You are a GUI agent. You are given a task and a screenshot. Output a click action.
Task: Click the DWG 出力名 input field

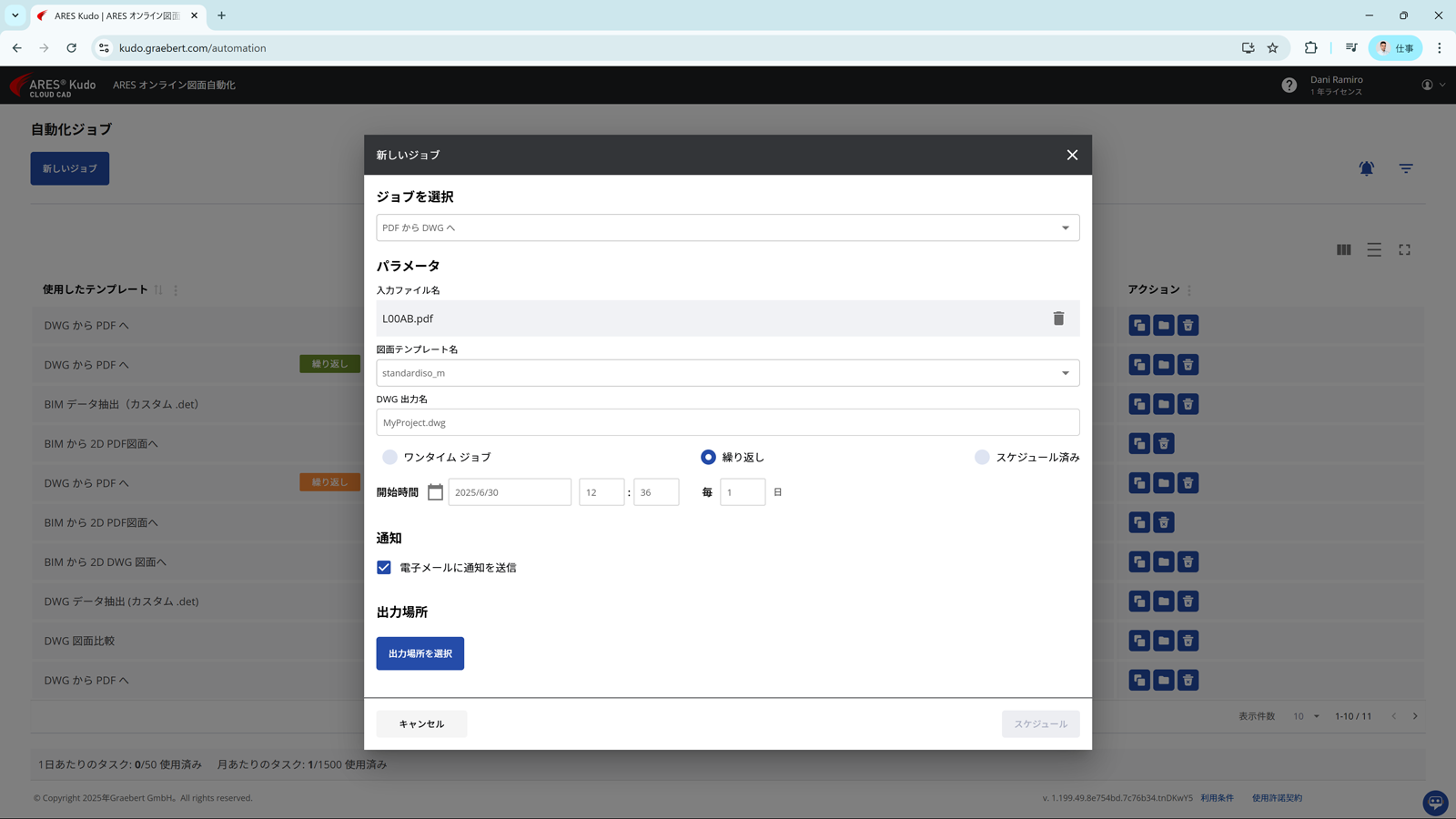[727, 422]
